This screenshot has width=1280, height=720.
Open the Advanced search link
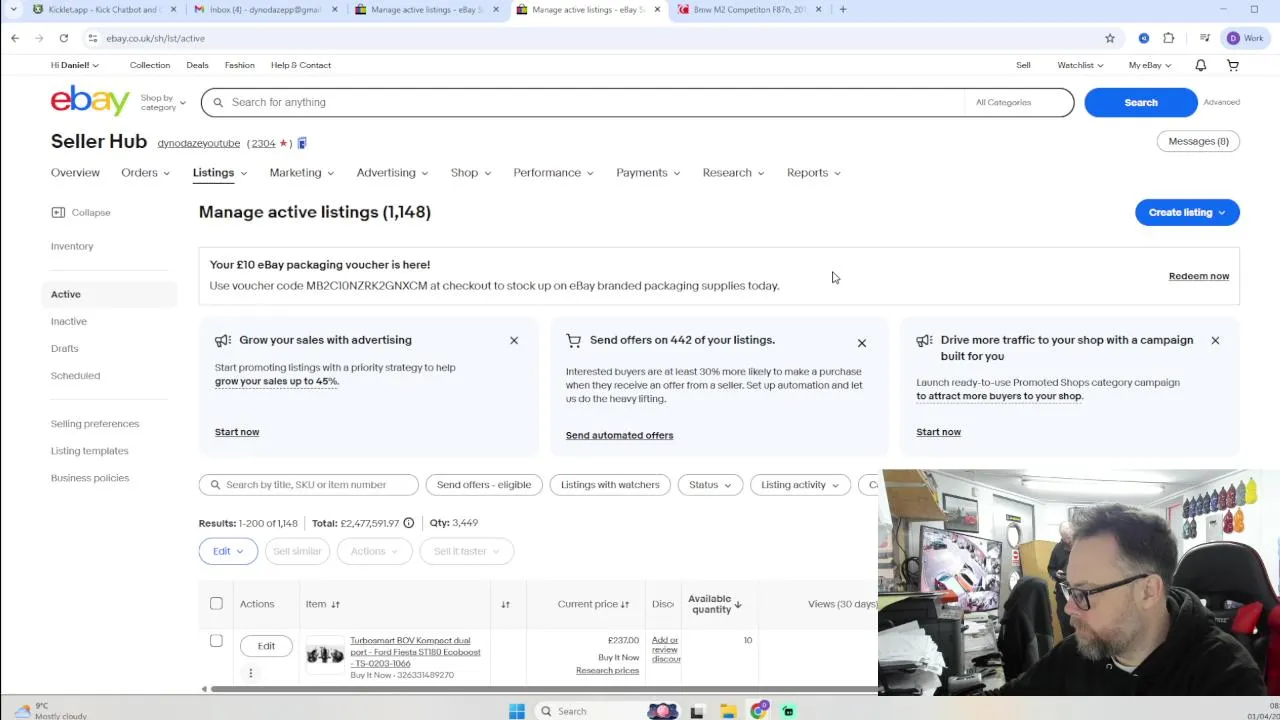point(1221,102)
